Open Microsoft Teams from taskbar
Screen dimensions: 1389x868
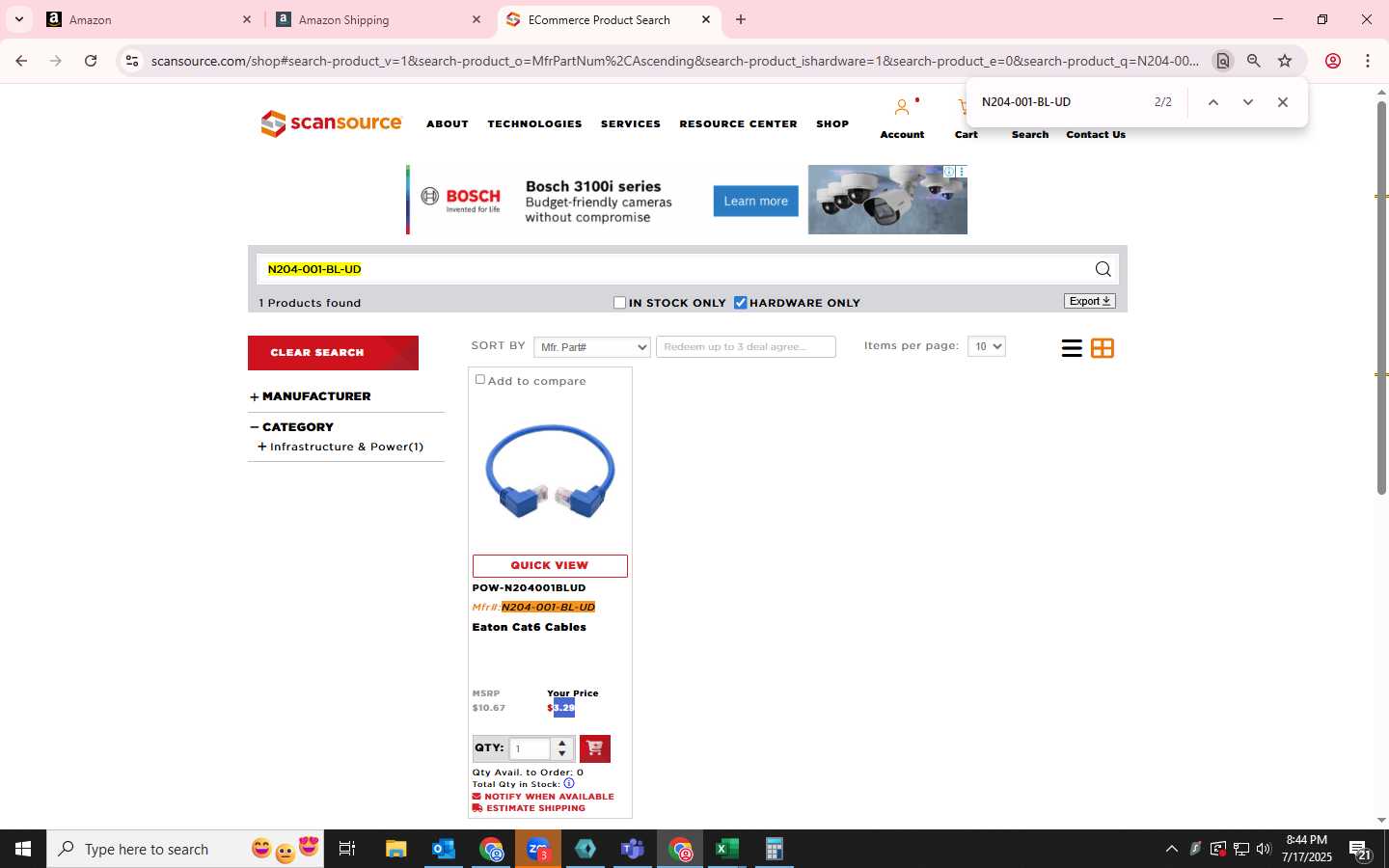pos(633,849)
